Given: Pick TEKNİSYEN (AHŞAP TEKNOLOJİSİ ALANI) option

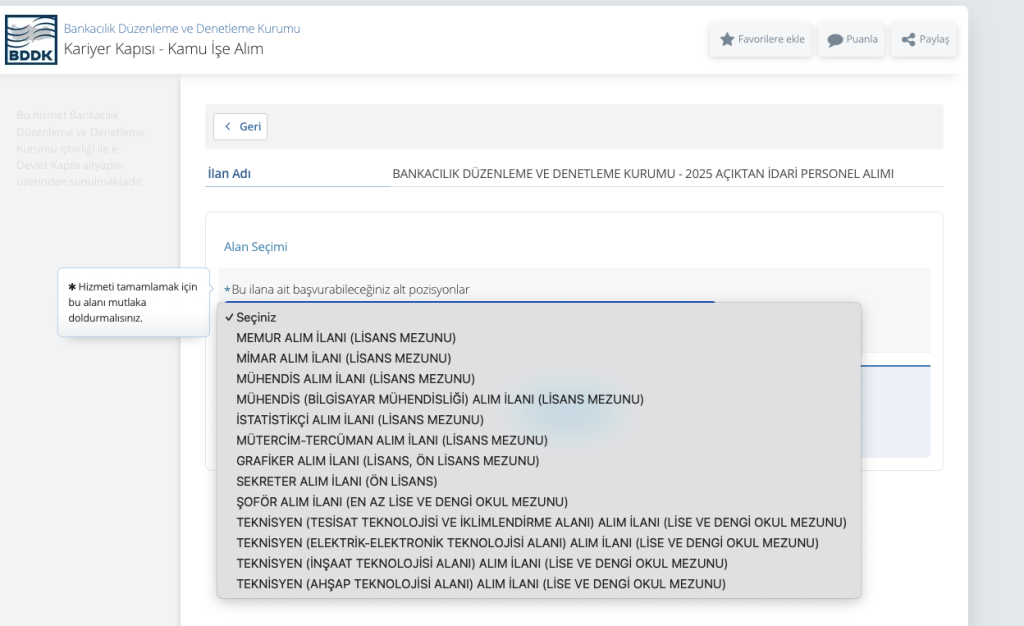Looking at the screenshot, I should pos(480,584).
